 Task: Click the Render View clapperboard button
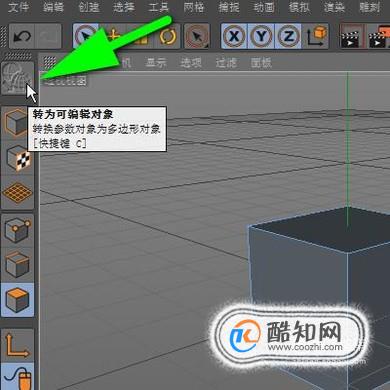(351, 36)
